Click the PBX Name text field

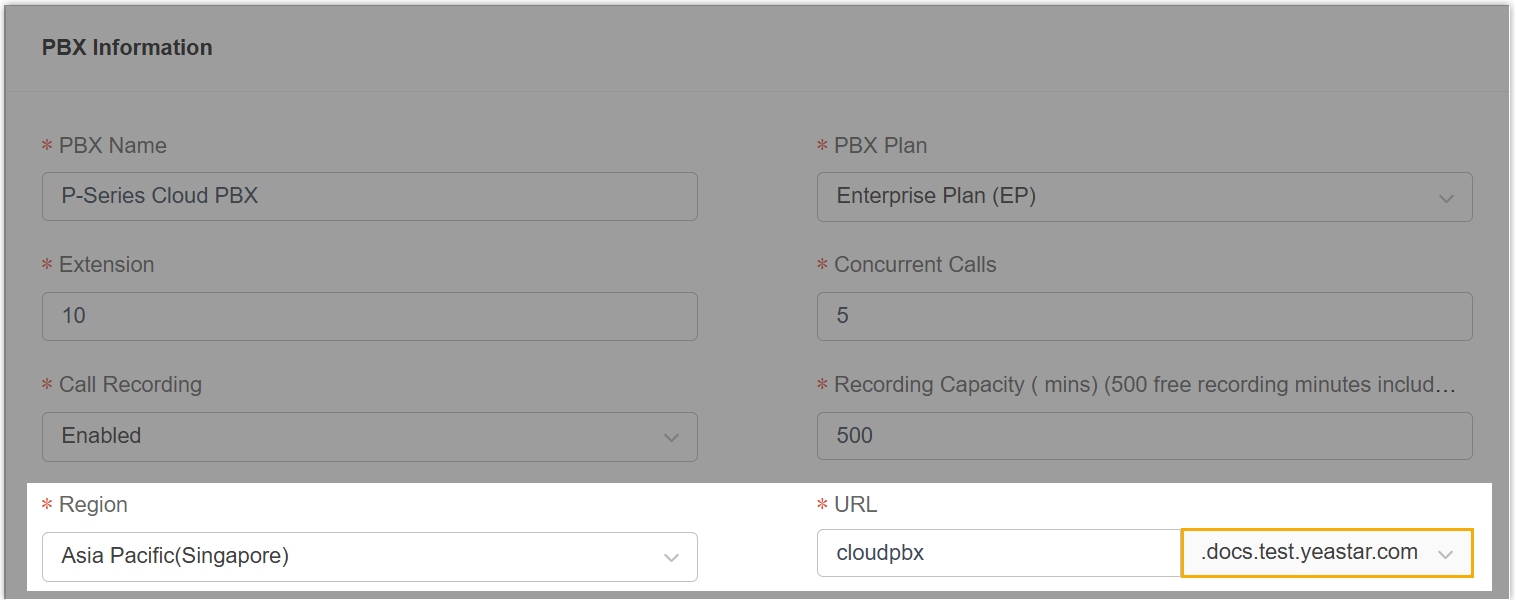pyautogui.click(x=369, y=196)
